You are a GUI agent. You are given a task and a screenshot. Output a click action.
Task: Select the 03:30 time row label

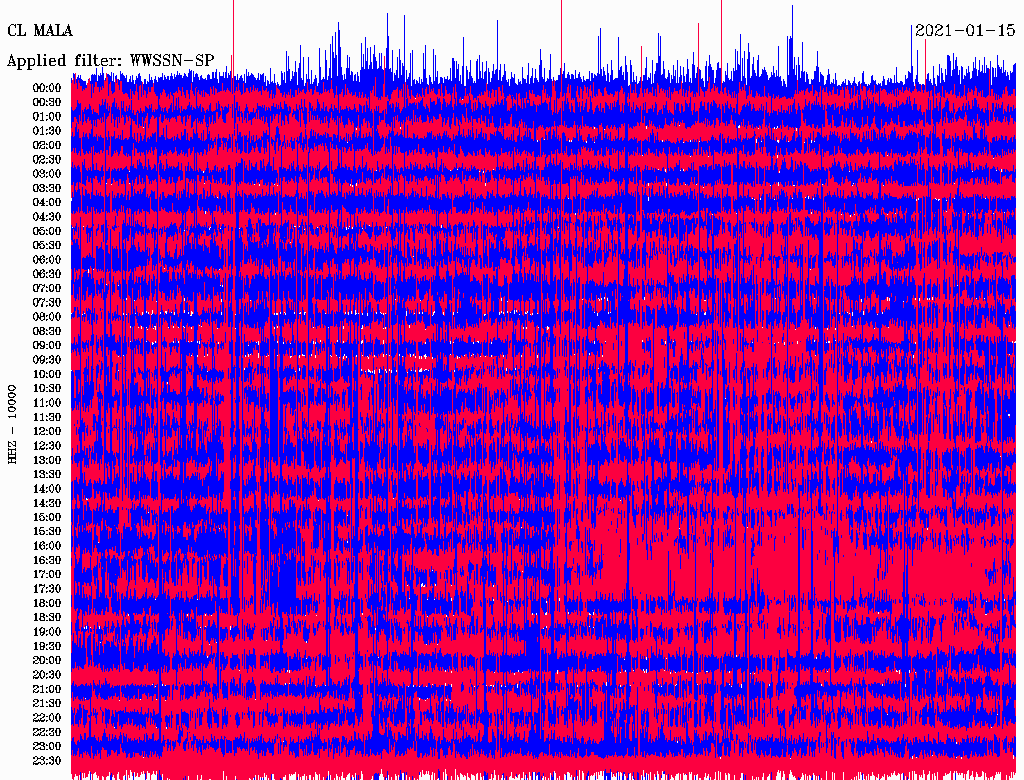47,188
